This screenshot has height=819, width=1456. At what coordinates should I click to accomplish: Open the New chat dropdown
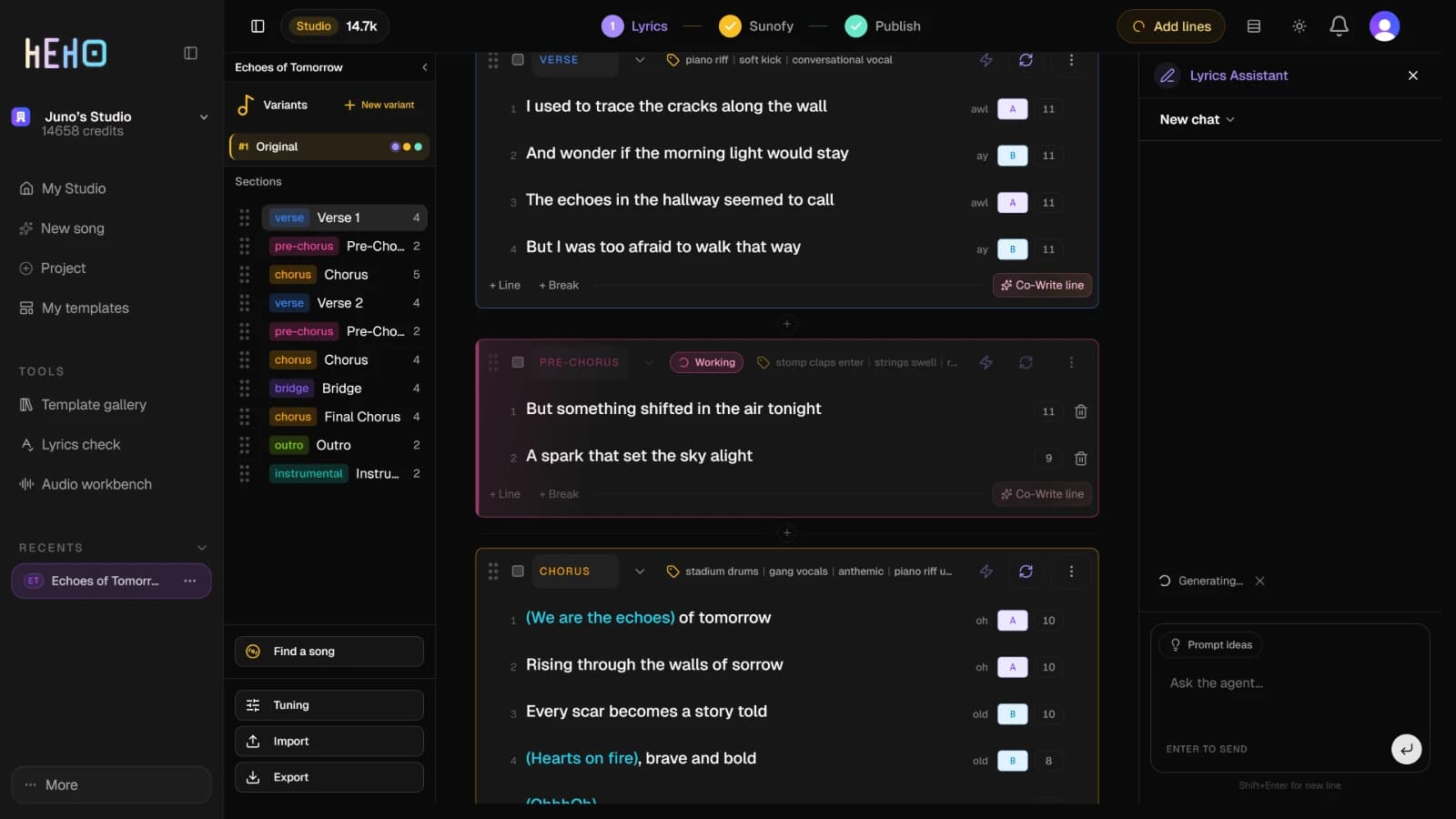[1197, 119]
